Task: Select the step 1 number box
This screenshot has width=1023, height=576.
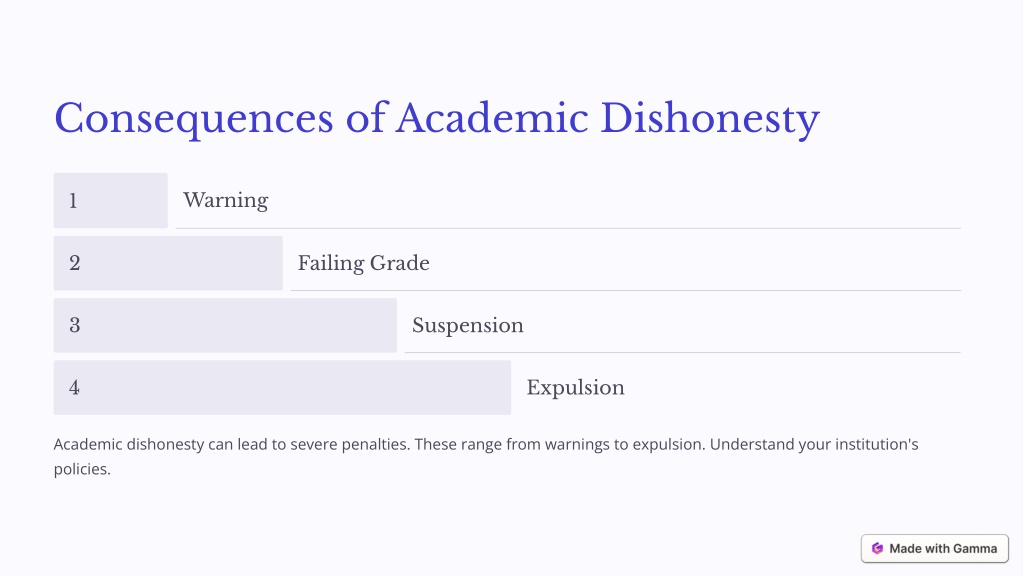Action: (x=110, y=200)
